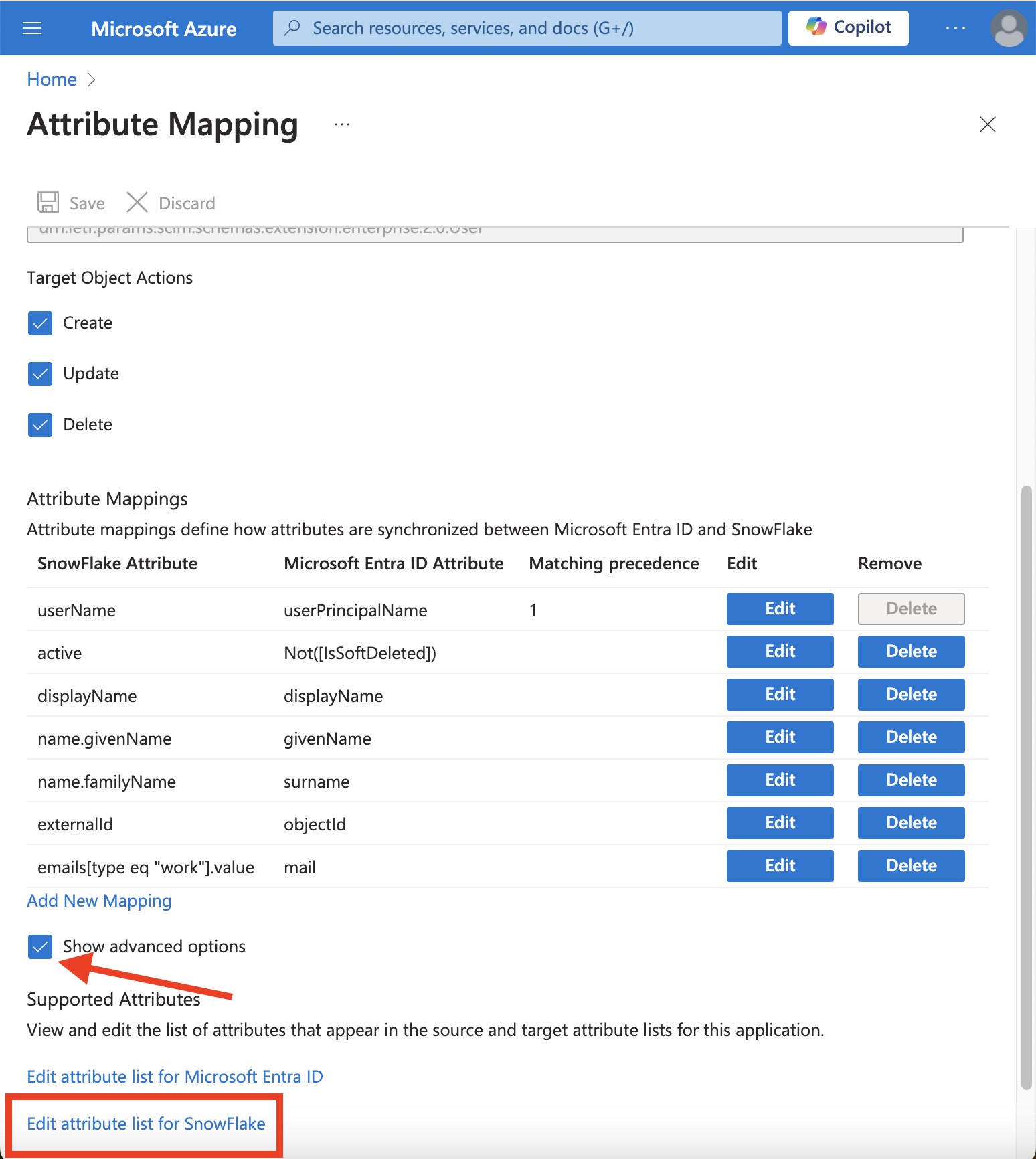Open Edit attribute list for Microsoft Entra ID

tap(175, 1077)
